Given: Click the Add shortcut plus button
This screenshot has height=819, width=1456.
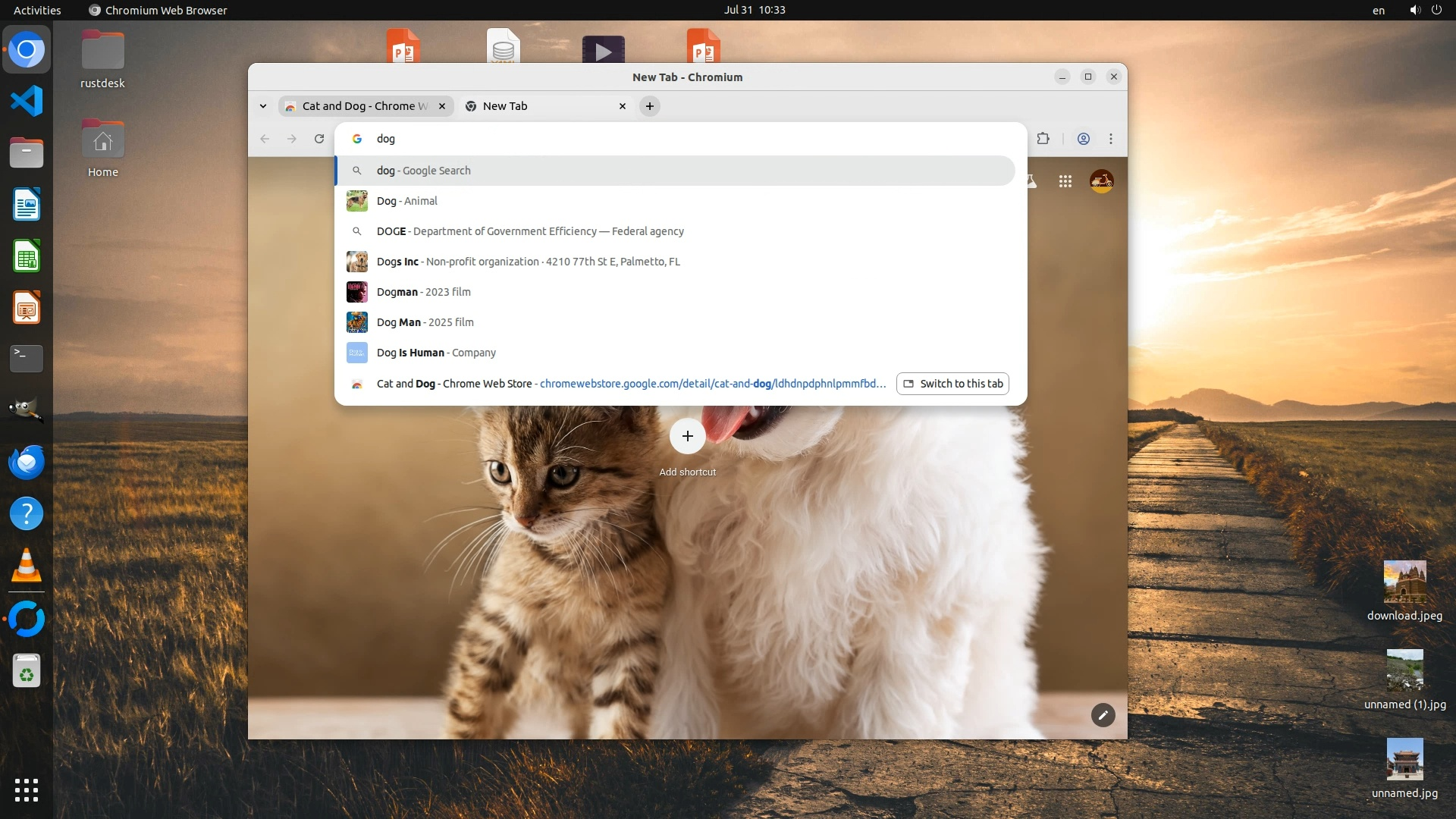Looking at the screenshot, I should click(x=687, y=436).
